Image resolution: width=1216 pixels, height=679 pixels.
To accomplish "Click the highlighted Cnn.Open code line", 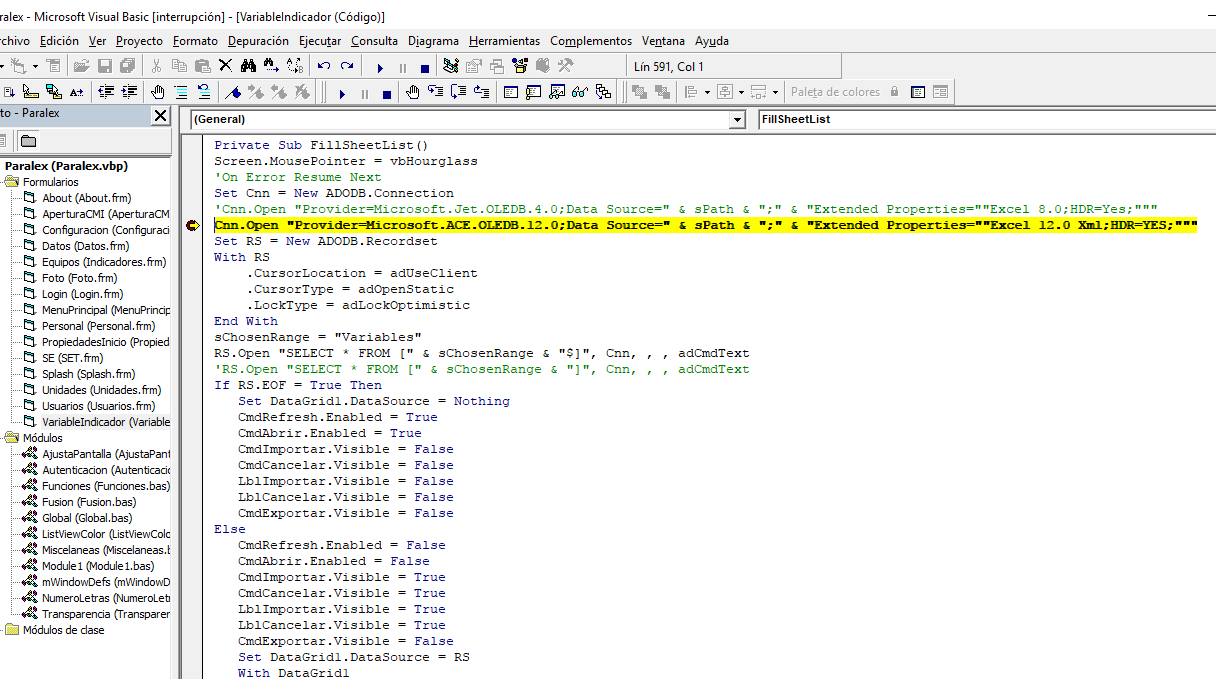I will coord(705,225).
